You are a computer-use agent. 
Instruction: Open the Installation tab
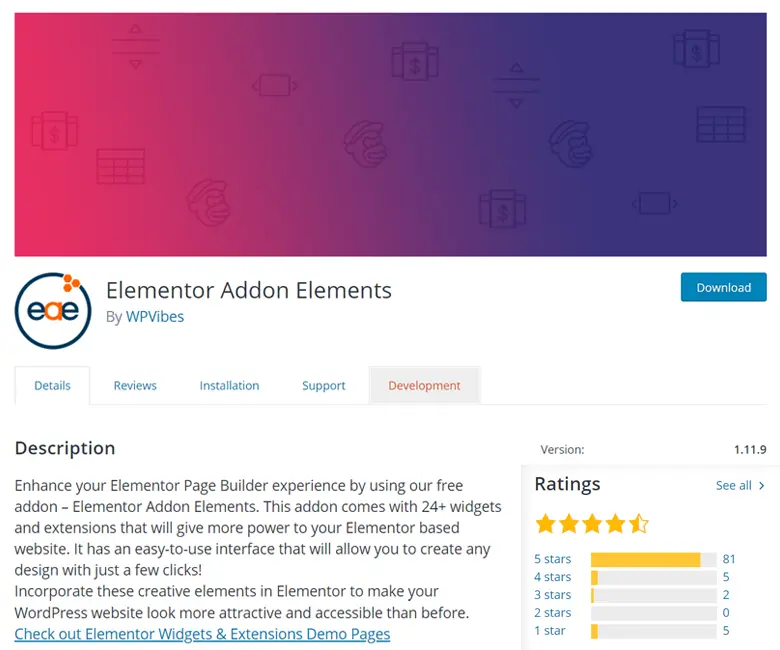(229, 386)
